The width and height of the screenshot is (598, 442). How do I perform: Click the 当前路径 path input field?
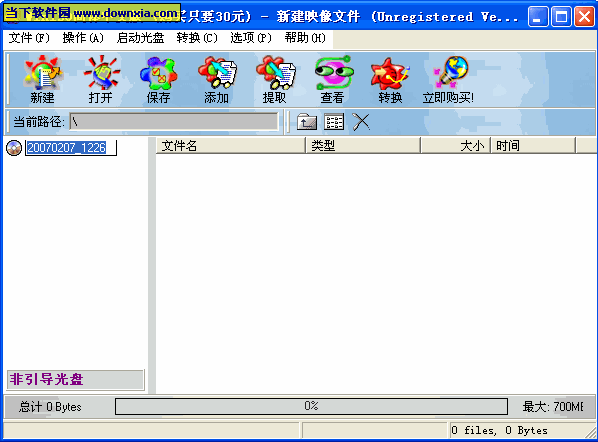[x=174, y=122]
